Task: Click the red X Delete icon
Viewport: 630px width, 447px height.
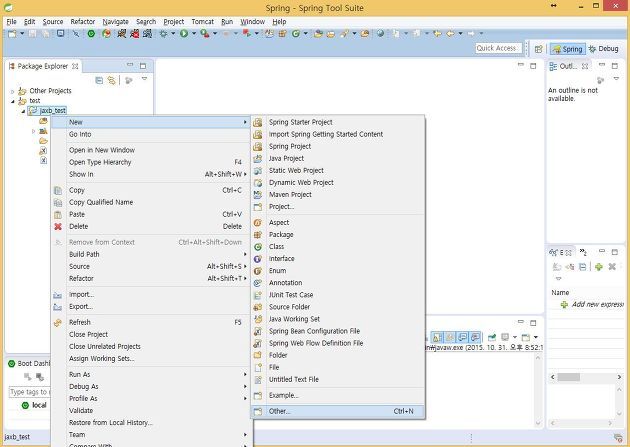Action: 58,227
